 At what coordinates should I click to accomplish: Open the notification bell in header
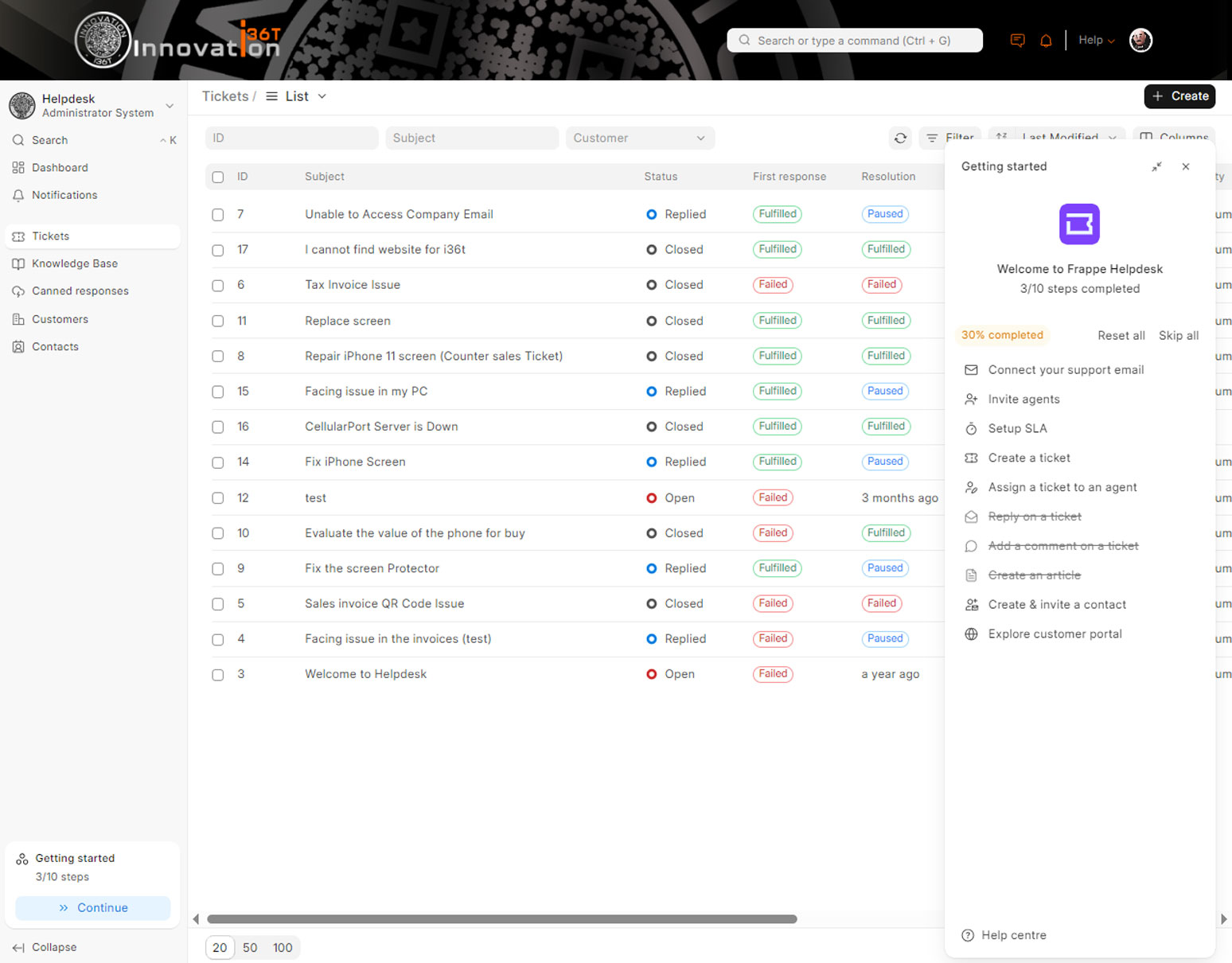[1046, 41]
